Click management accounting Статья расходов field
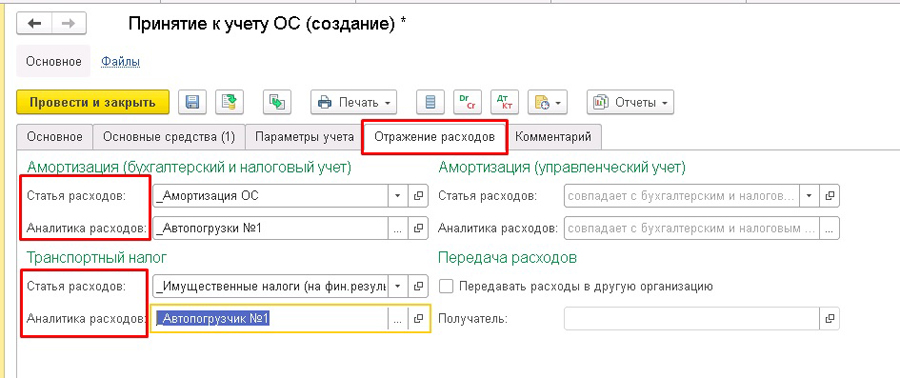This screenshot has width=900, height=378. coord(681,196)
